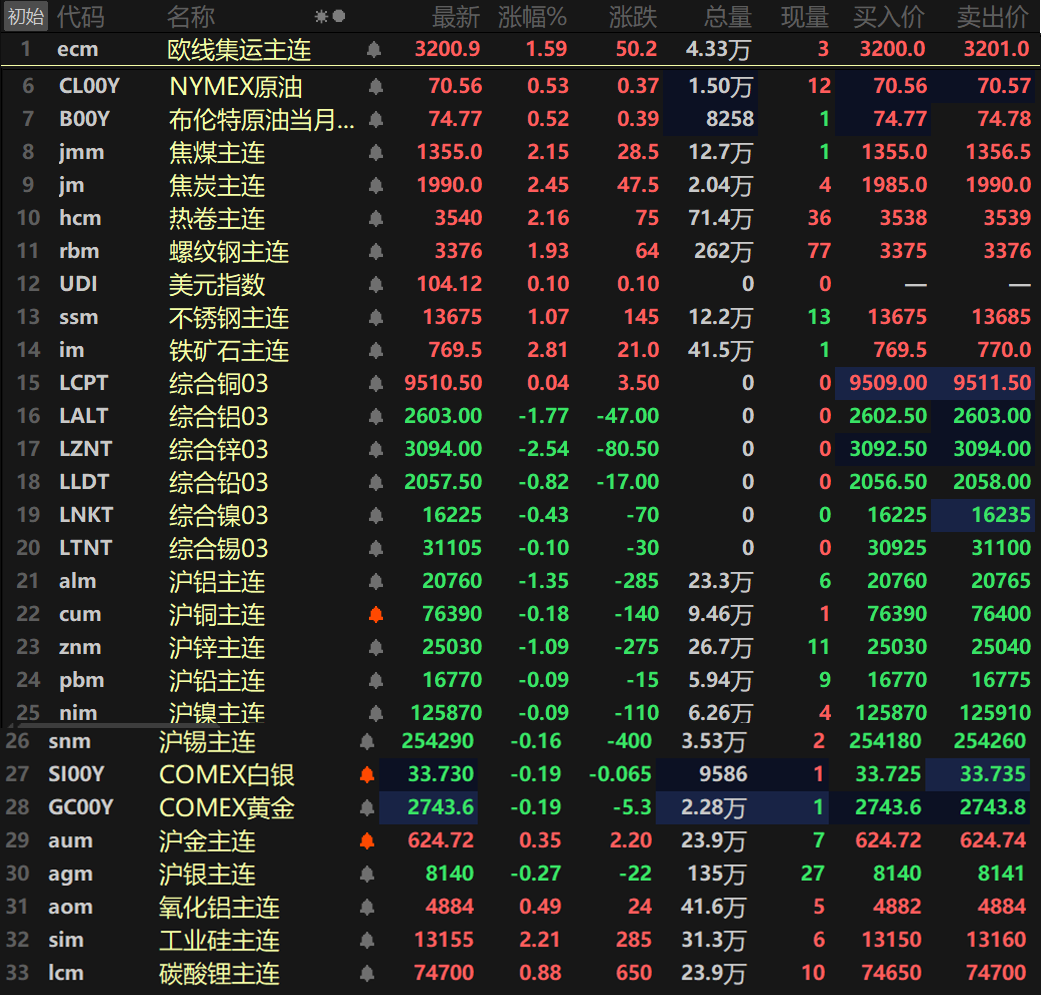Set an alert bell on NYMEX原油
Screen dimensions: 1041x995
pos(376,87)
